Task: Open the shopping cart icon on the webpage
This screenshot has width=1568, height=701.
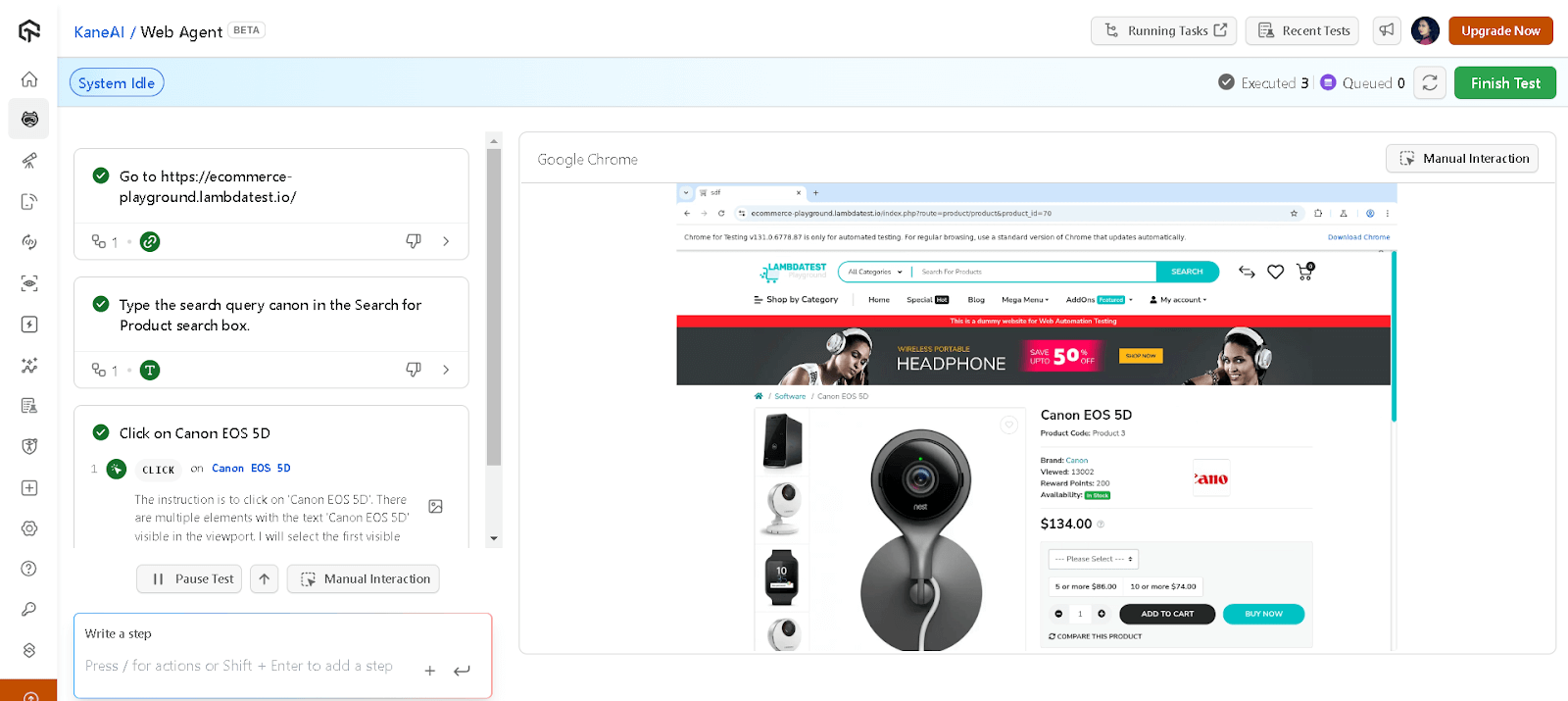Action: [1305, 272]
